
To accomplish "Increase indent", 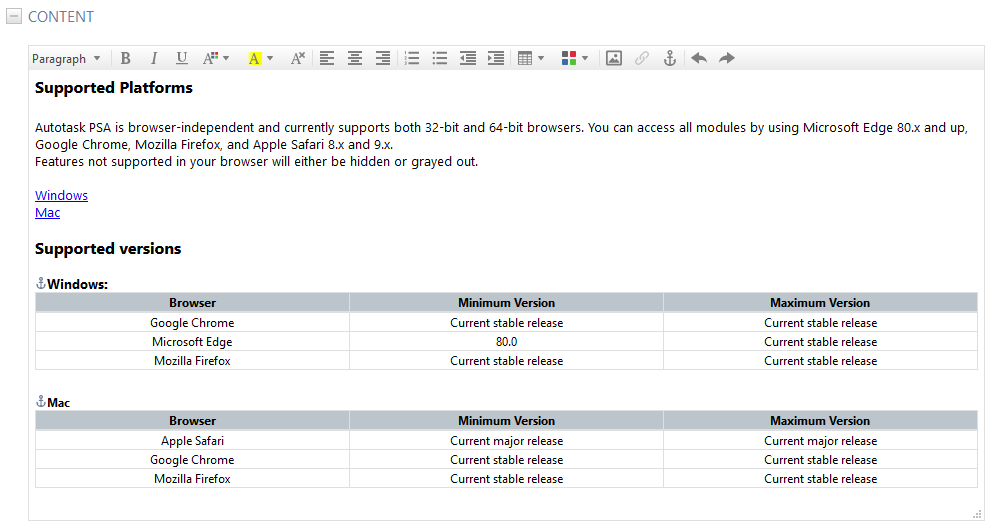I will [x=496, y=58].
